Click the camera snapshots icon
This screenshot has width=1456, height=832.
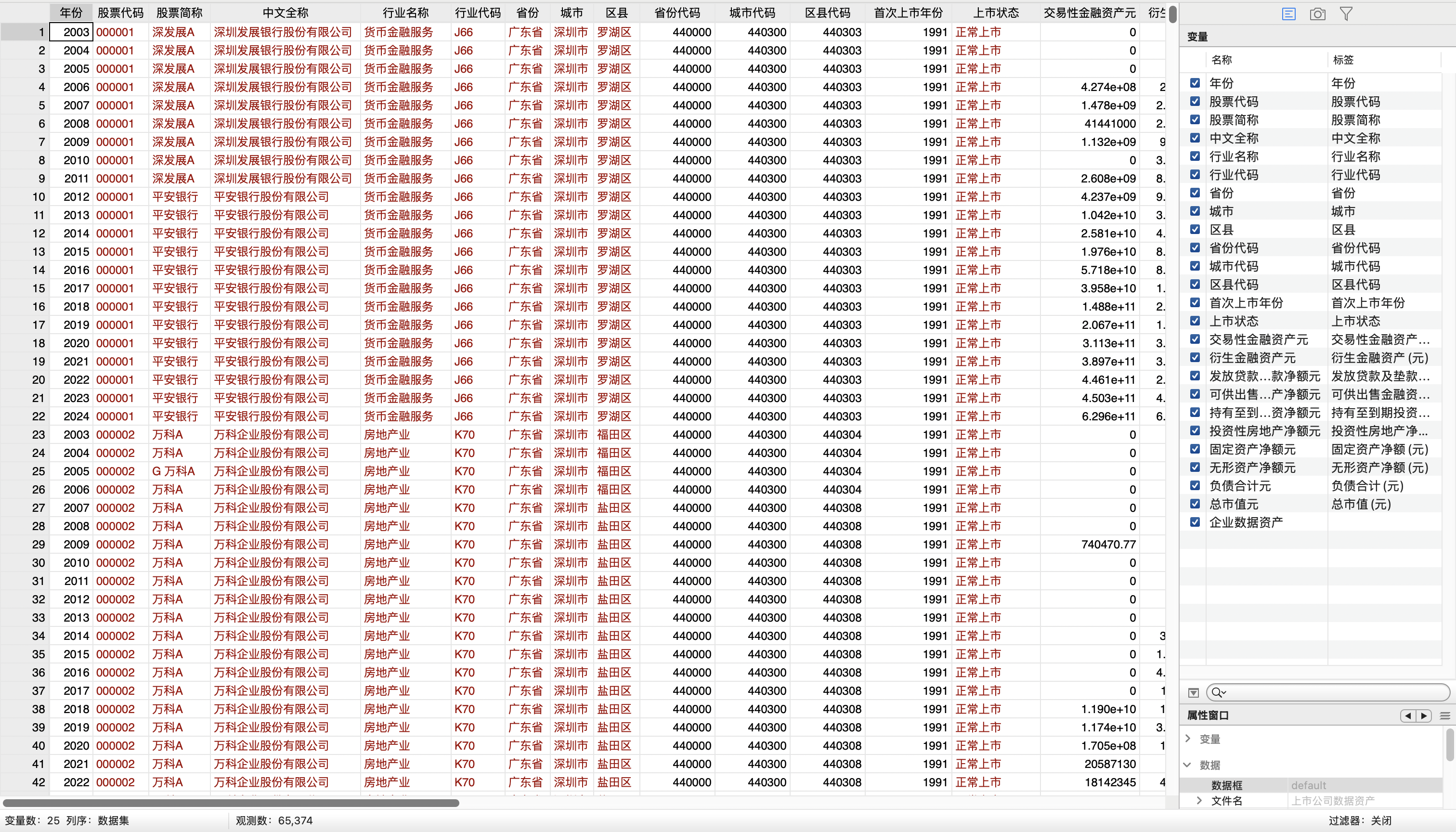tap(1317, 13)
